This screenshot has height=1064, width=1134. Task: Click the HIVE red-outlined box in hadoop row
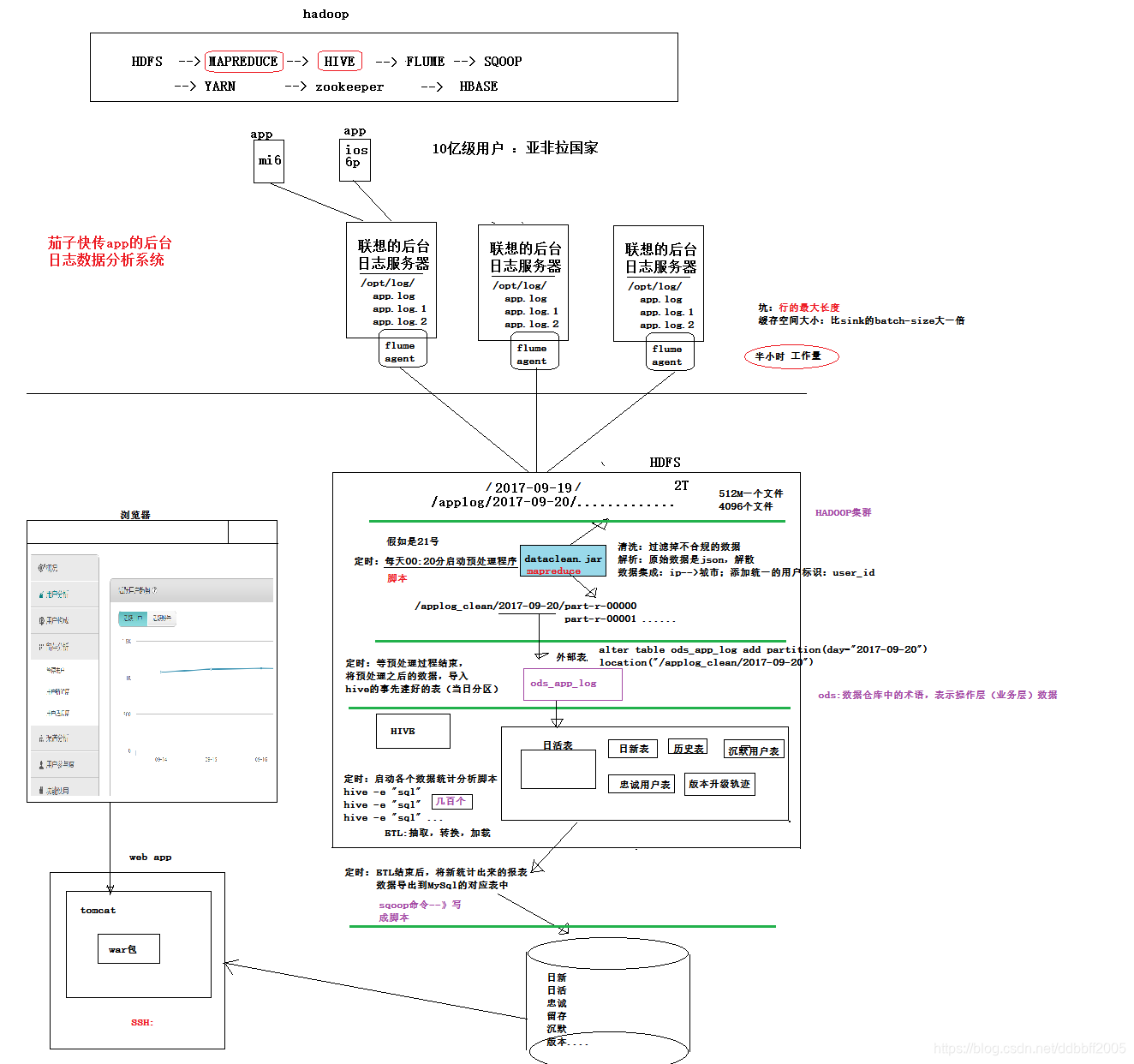tap(340, 61)
